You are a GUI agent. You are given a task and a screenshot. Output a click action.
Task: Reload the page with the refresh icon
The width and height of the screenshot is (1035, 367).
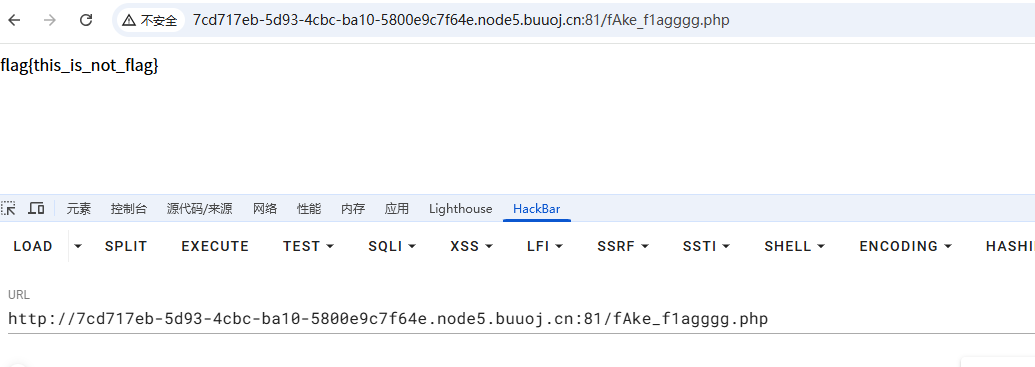85,20
